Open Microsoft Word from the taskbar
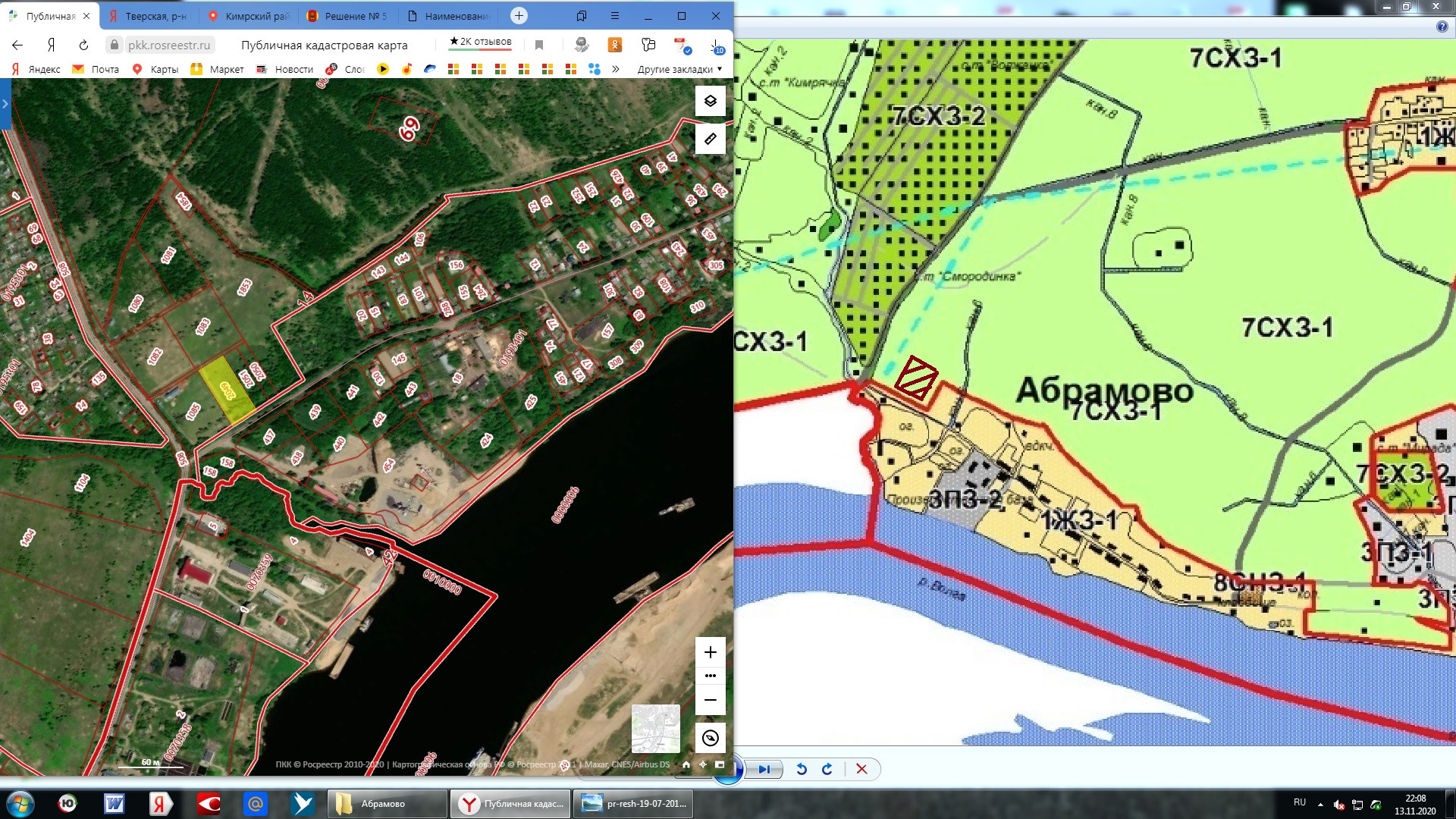This screenshot has height=819, width=1456. tap(114, 804)
